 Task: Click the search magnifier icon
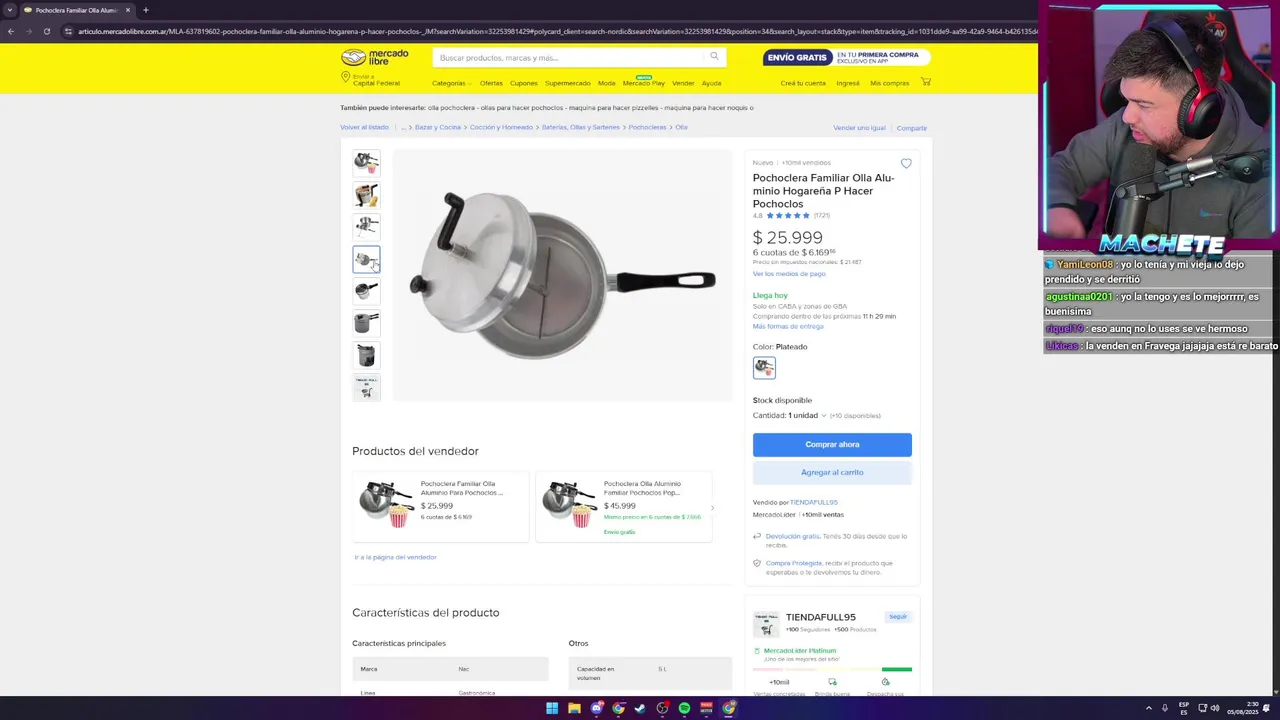coord(714,57)
